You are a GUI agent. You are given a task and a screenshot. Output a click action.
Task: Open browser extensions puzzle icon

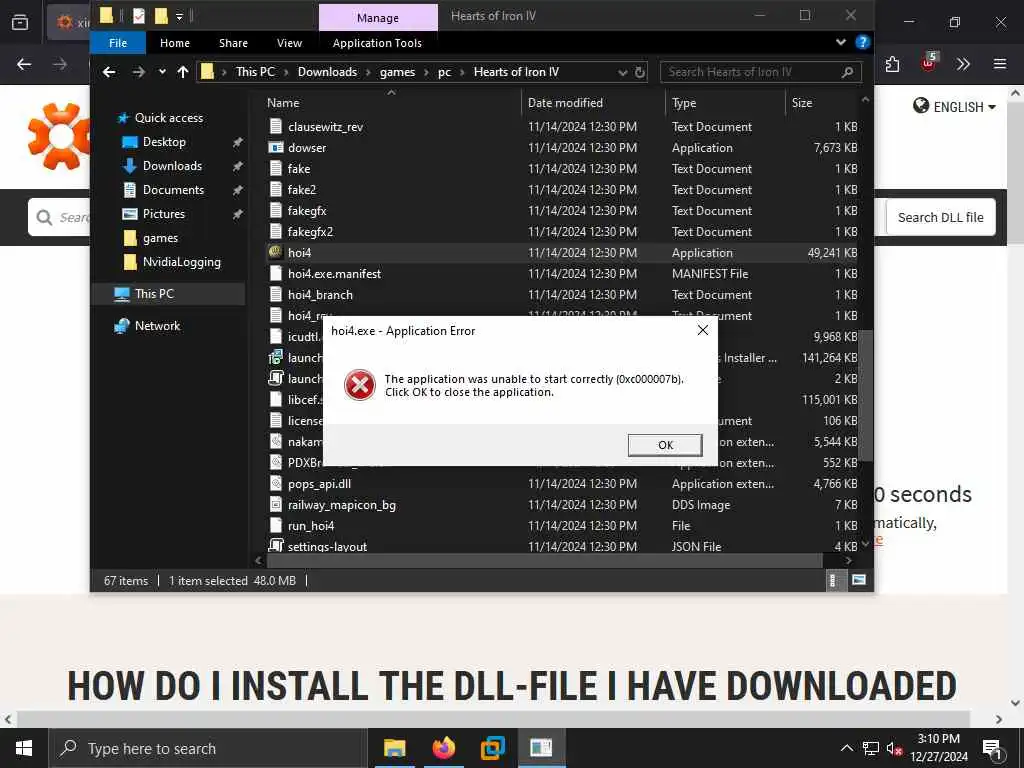click(x=893, y=64)
